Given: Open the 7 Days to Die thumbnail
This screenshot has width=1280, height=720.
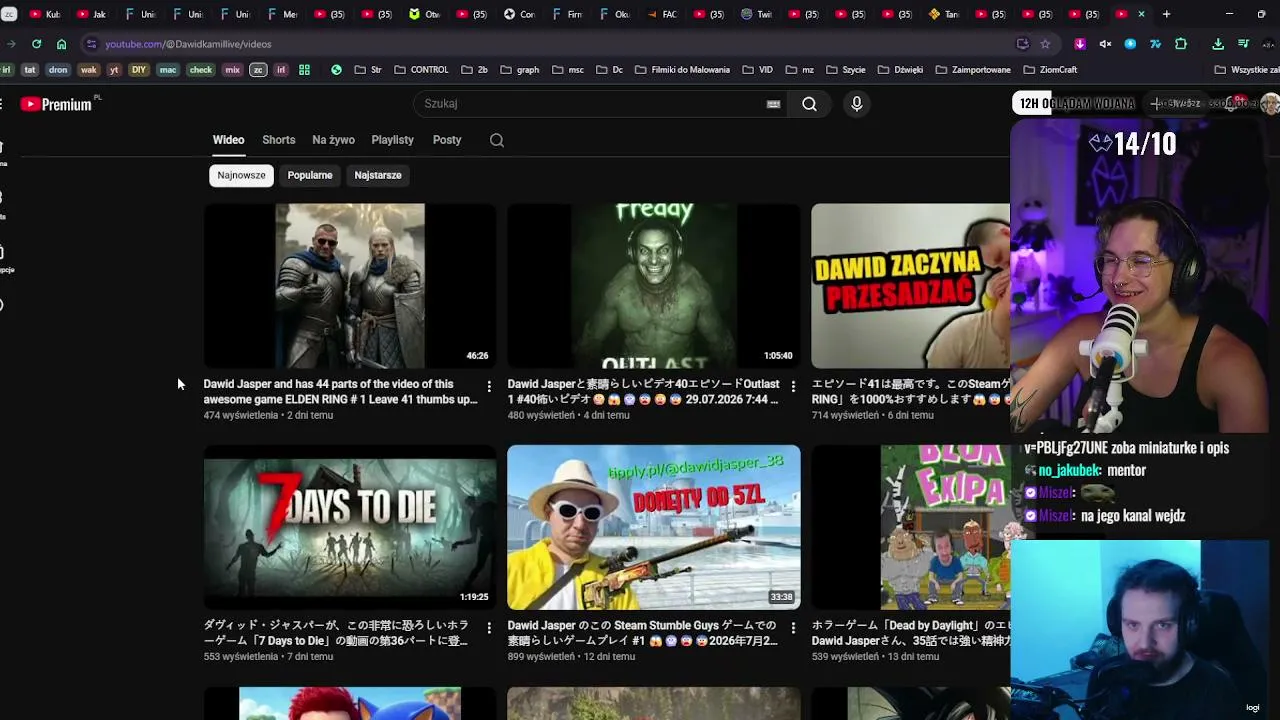Looking at the screenshot, I should [350, 527].
